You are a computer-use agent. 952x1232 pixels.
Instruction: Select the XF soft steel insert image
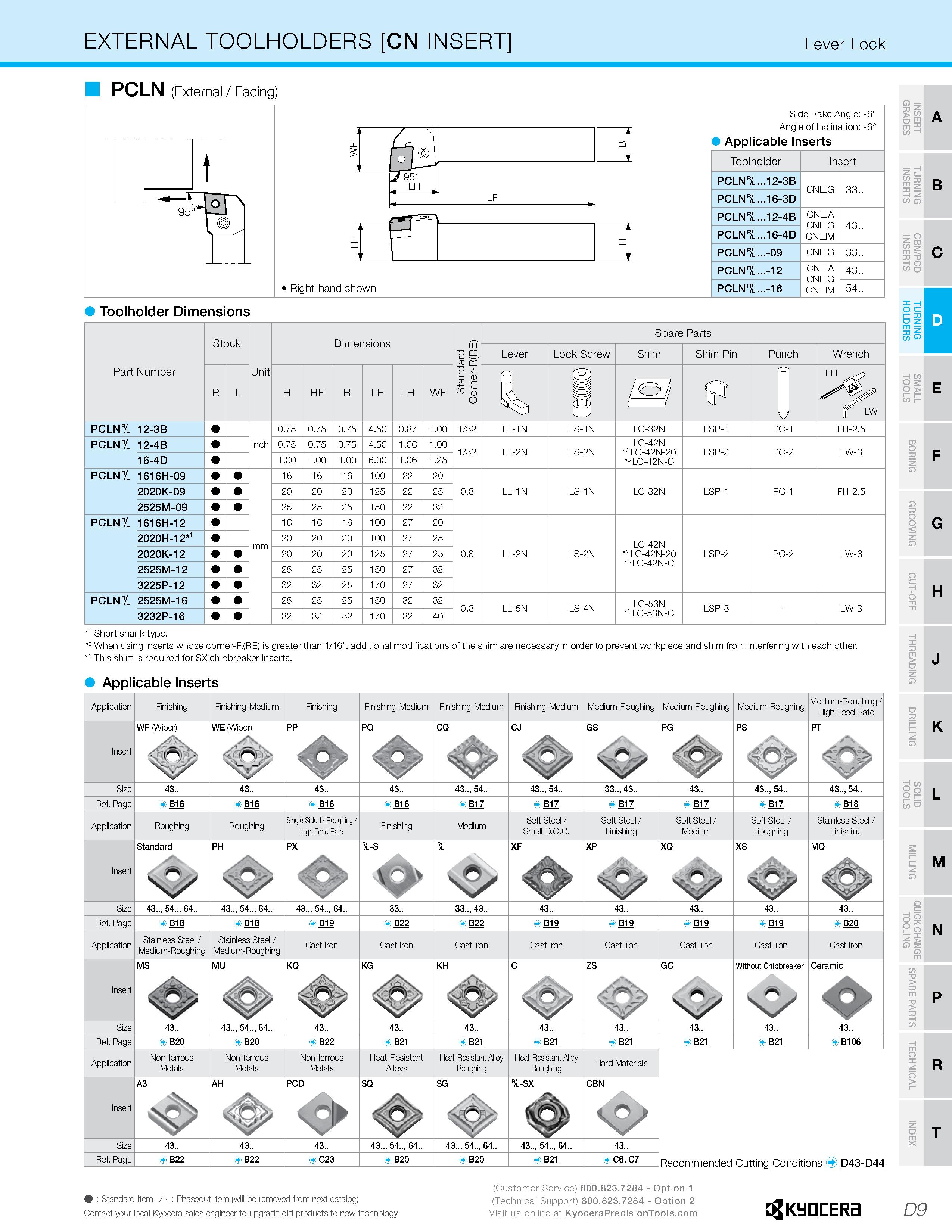tap(547, 876)
